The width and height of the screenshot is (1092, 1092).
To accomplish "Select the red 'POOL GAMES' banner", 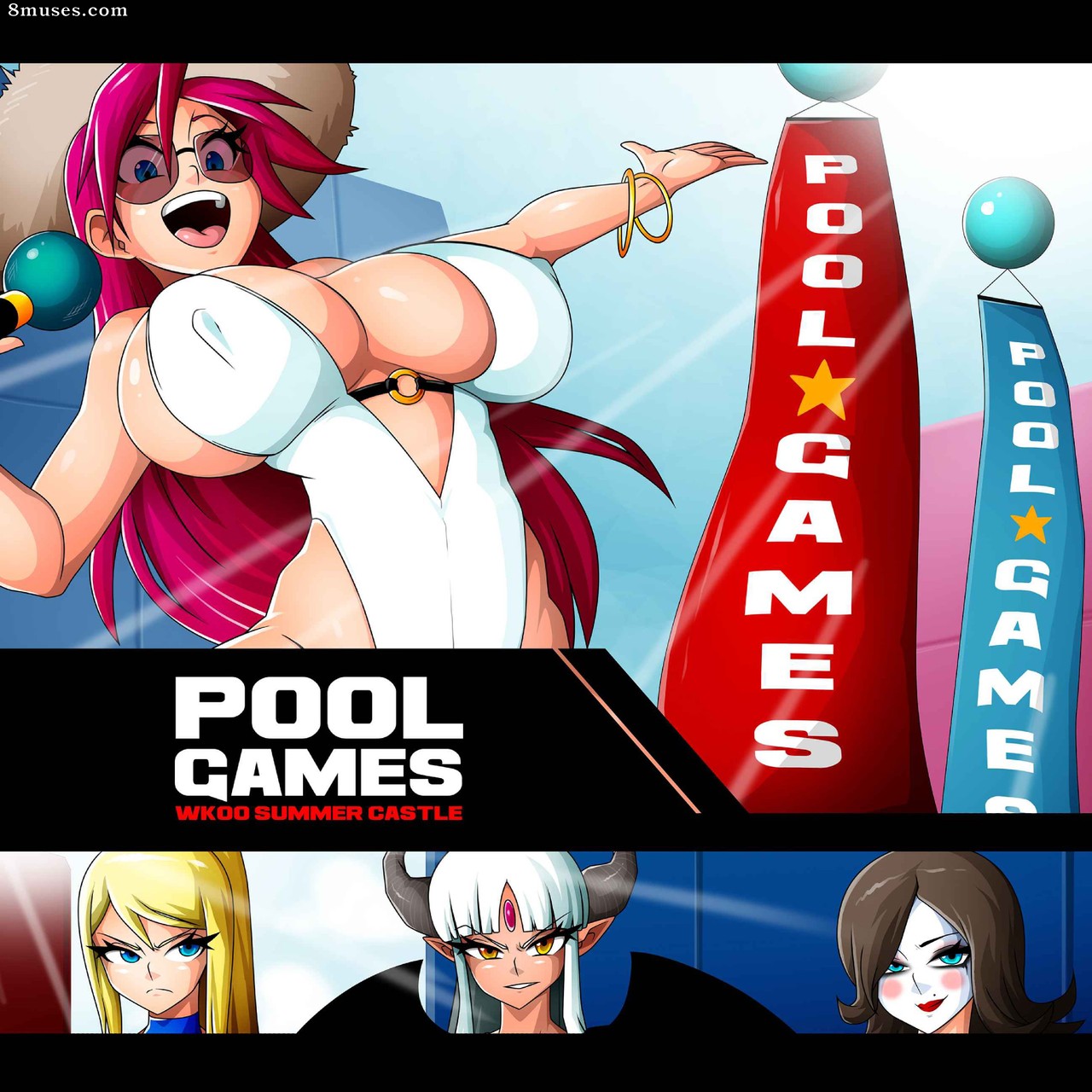I will (797, 465).
